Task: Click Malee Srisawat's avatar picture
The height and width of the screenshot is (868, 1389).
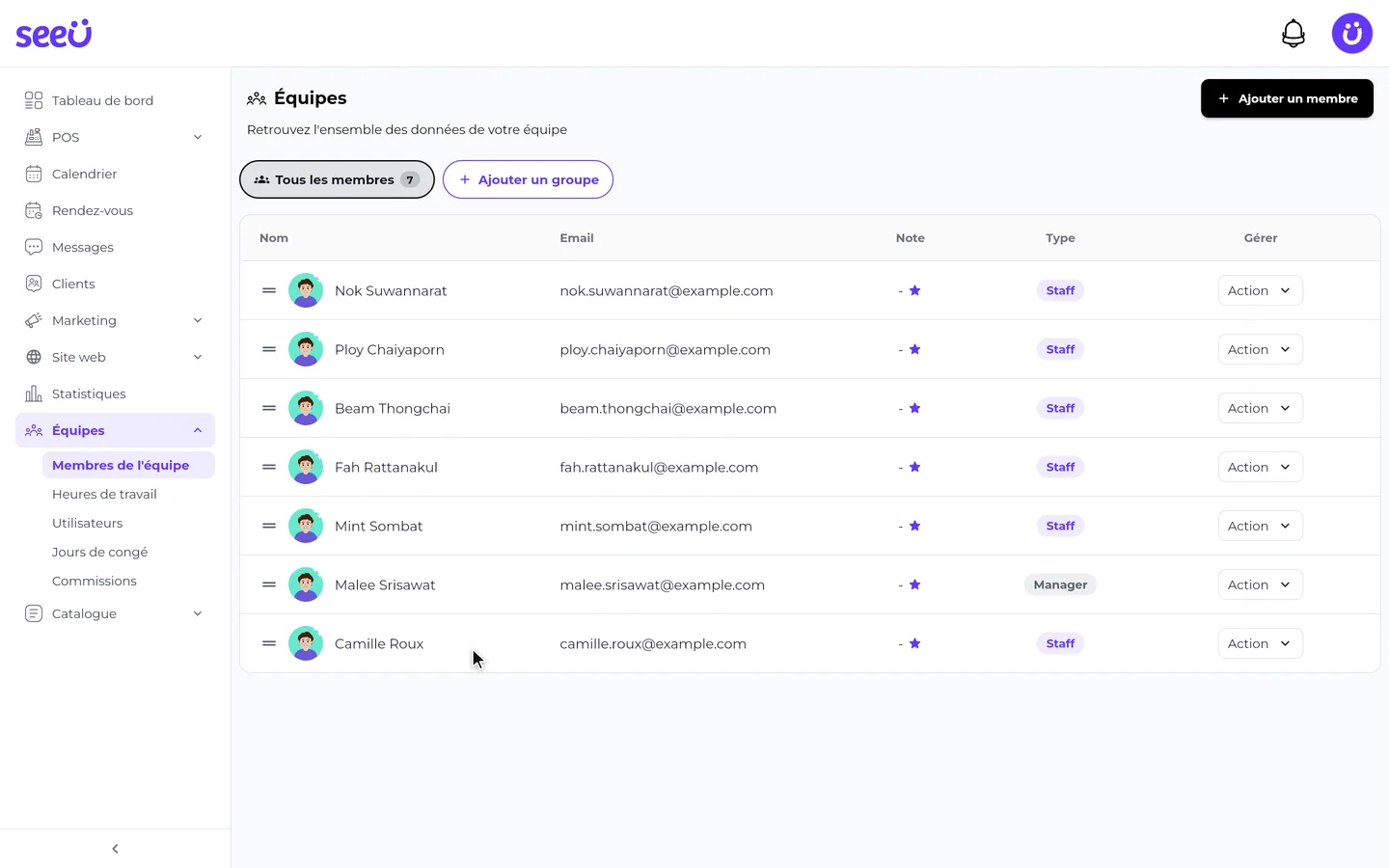Action: [306, 584]
